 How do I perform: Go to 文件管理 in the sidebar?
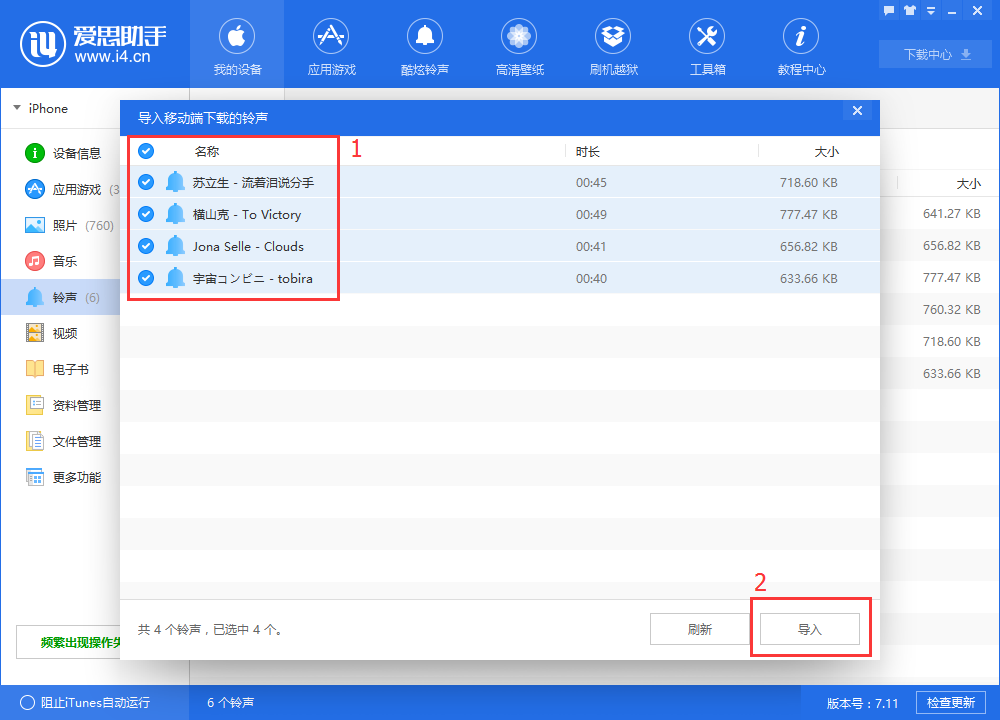coord(76,441)
